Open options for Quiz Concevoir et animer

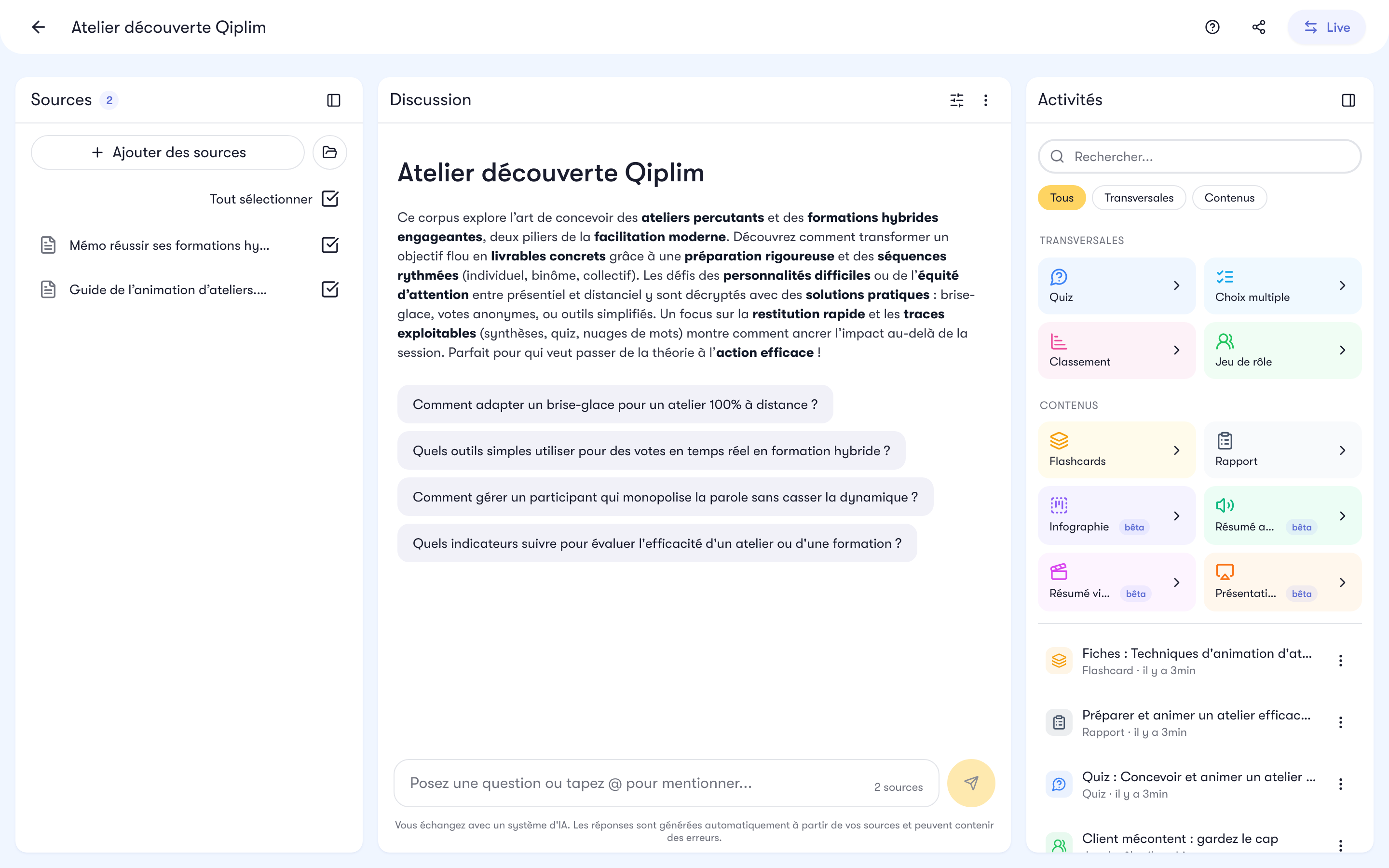[1340, 784]
